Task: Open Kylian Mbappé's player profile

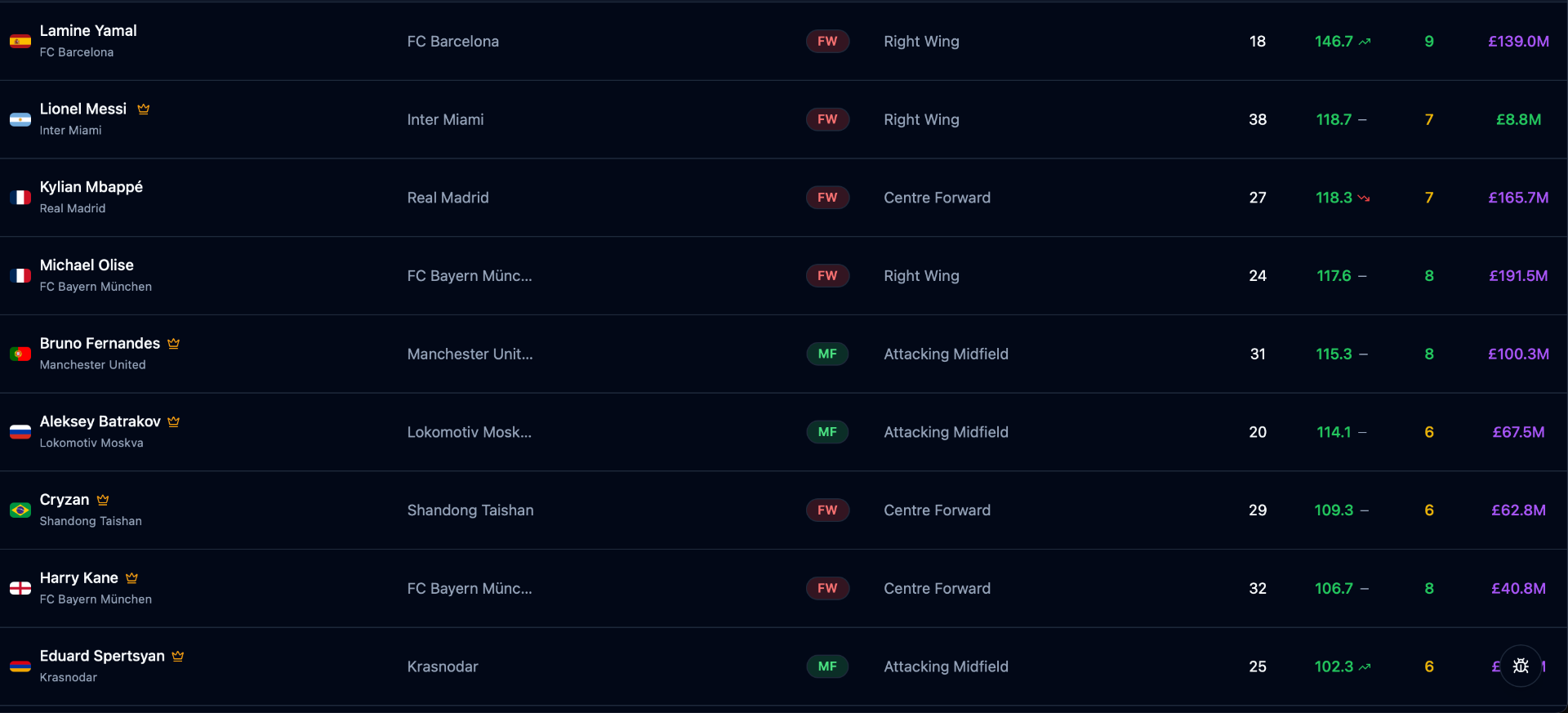Action: [91, 187]
